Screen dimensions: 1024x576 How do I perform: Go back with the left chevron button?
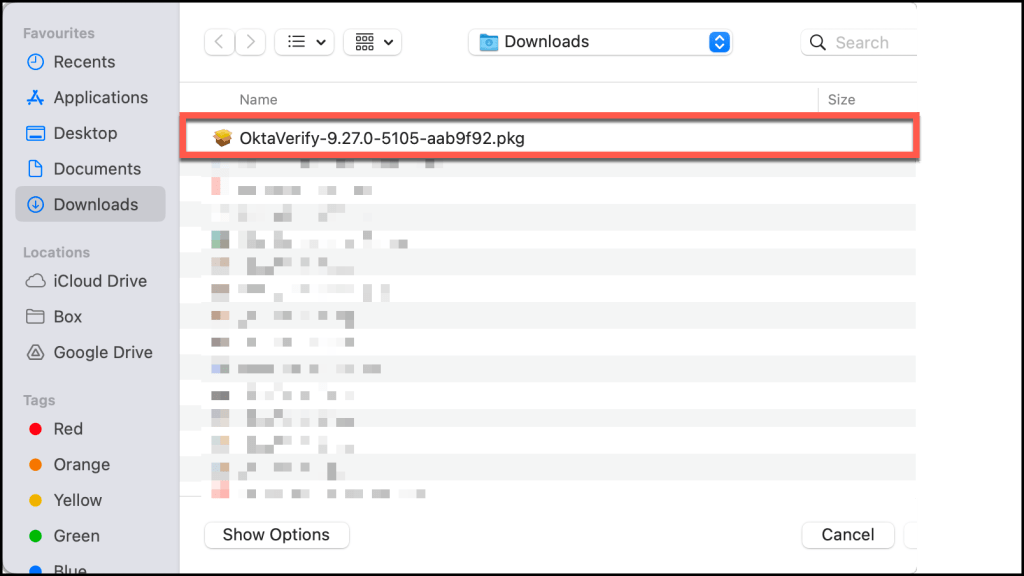click(220, 42)
